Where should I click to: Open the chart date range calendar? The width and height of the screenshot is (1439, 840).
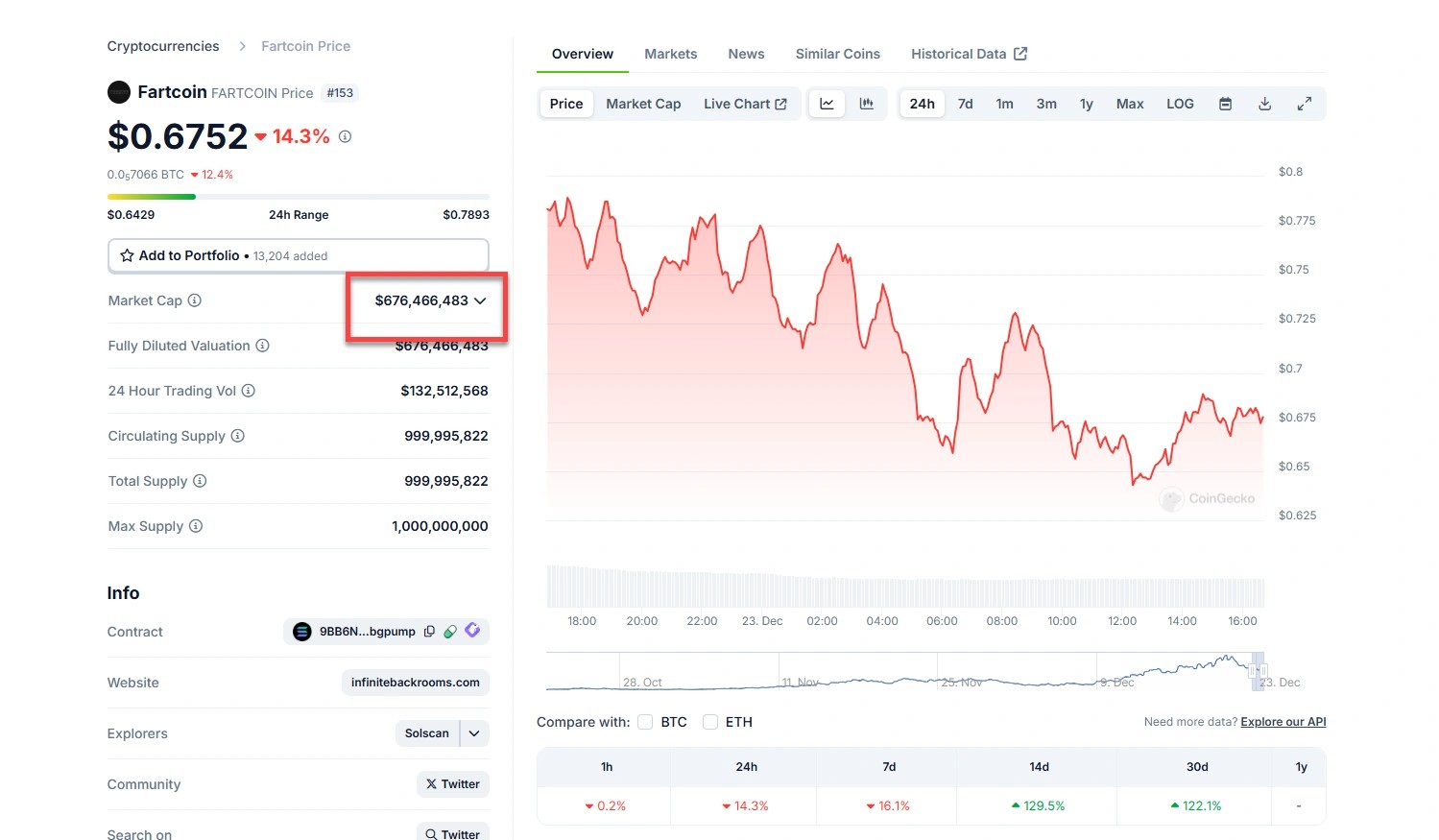click(1225, 104)
